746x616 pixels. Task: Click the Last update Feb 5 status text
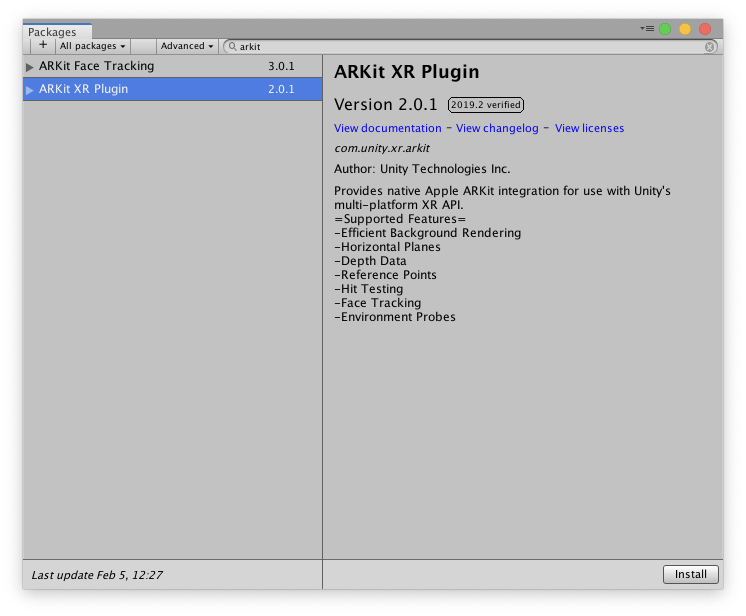coord(97,575)
